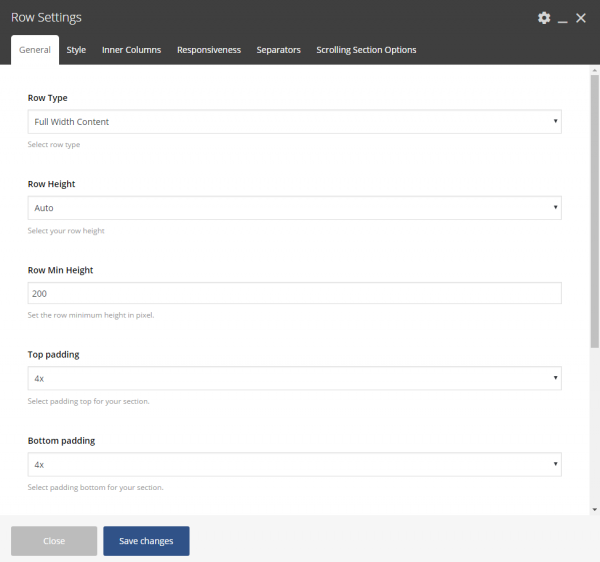Open the Style tab
Image resolution: width=600 pixels, height=562 pixels.
[76, 50]
